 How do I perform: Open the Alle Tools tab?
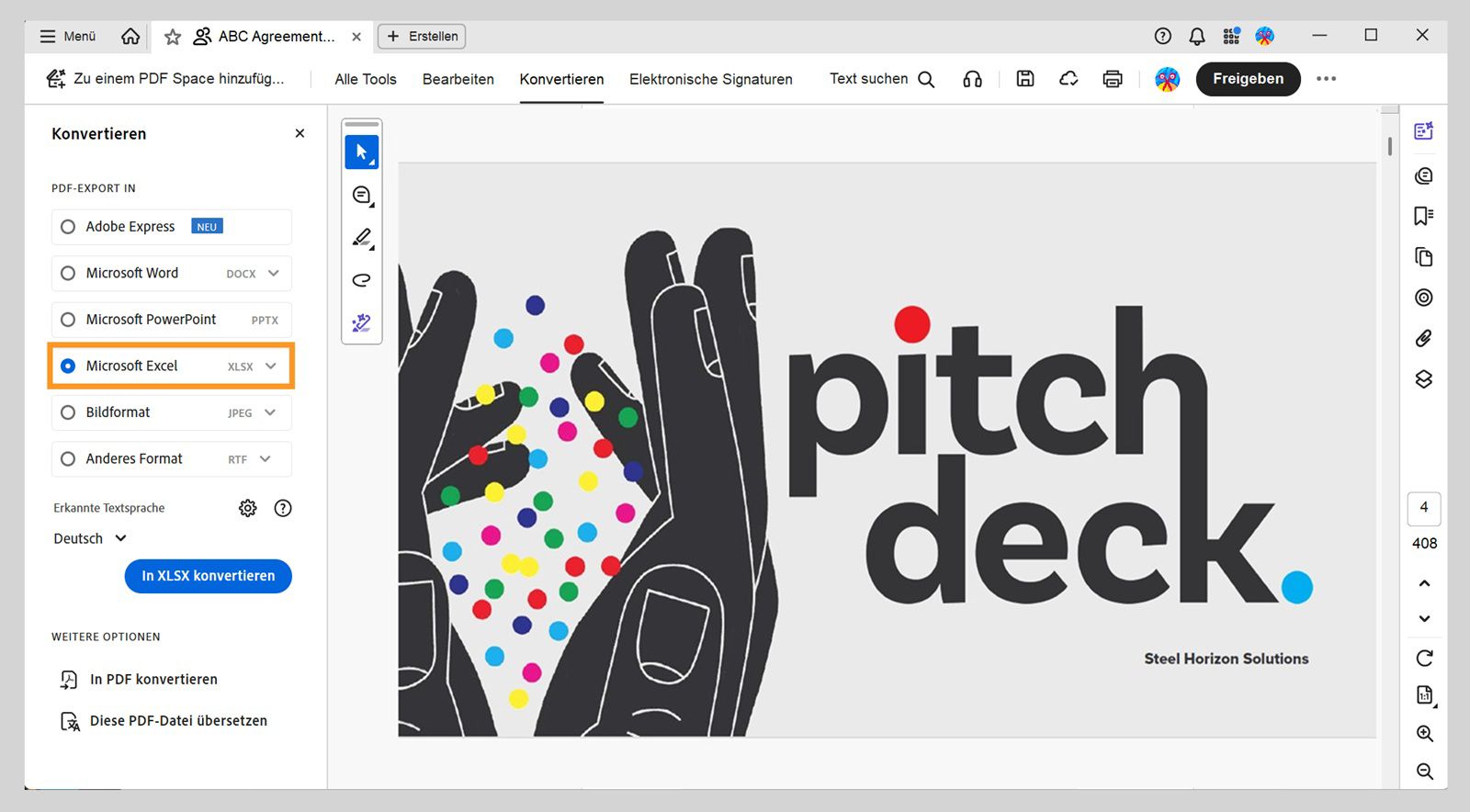[366, 79]
